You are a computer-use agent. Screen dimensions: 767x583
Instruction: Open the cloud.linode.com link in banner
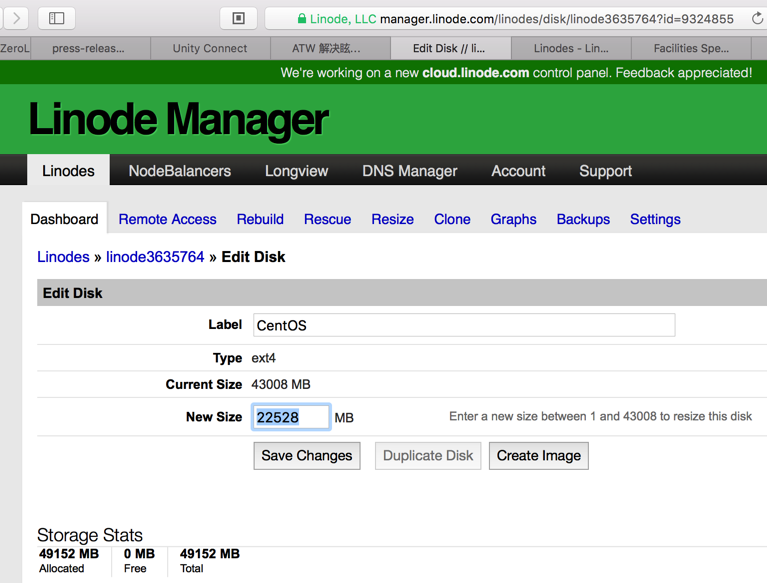(x=475, y=73)
